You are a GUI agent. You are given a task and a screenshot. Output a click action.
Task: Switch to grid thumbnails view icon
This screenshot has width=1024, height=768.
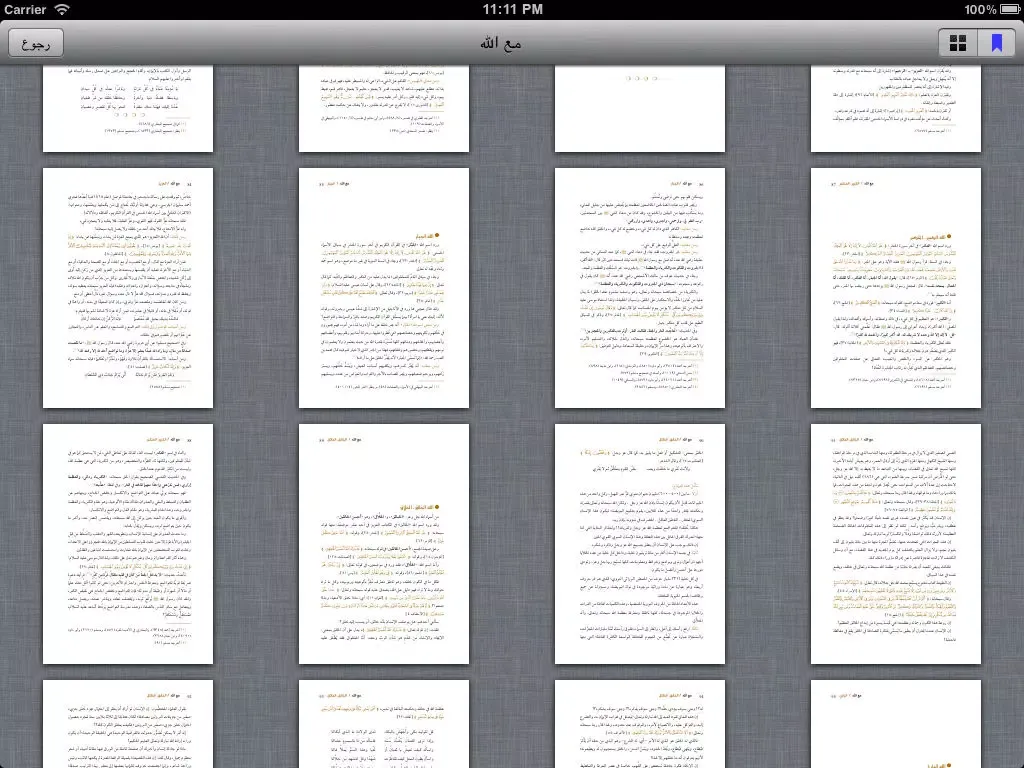pyautogui.click(x=957, y=44)
